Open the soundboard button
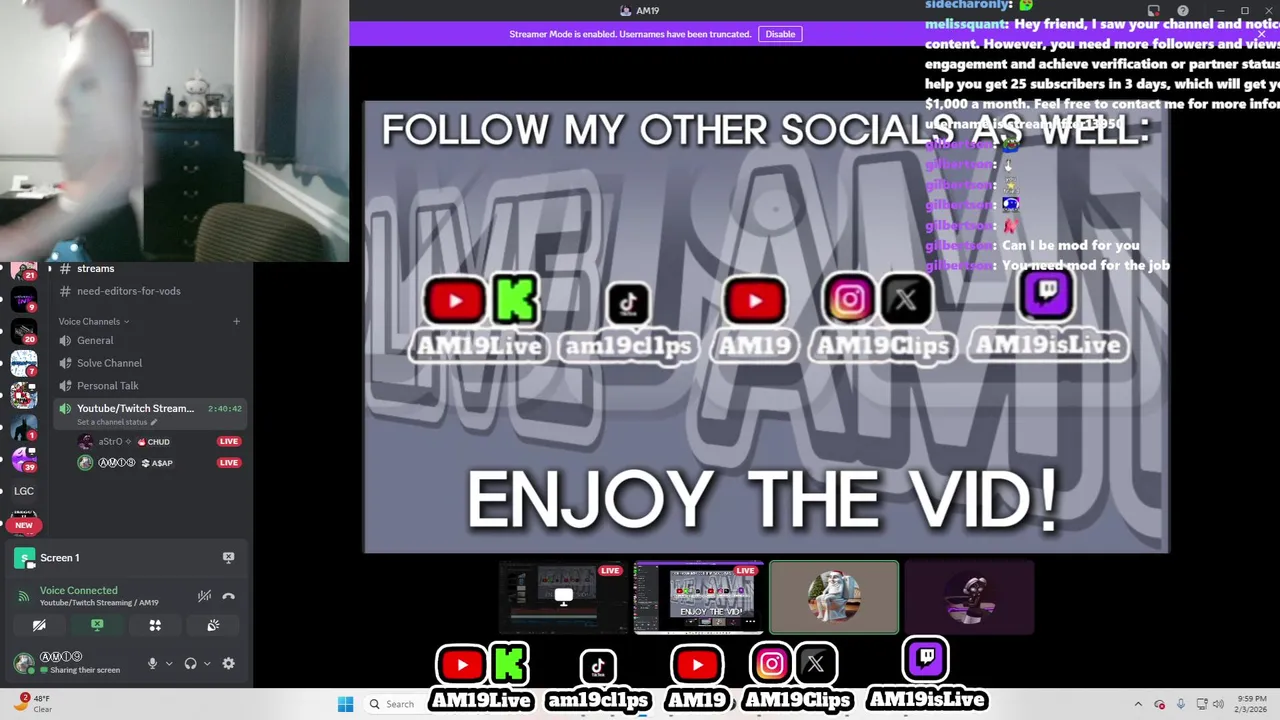 click(x=213, y=625)
